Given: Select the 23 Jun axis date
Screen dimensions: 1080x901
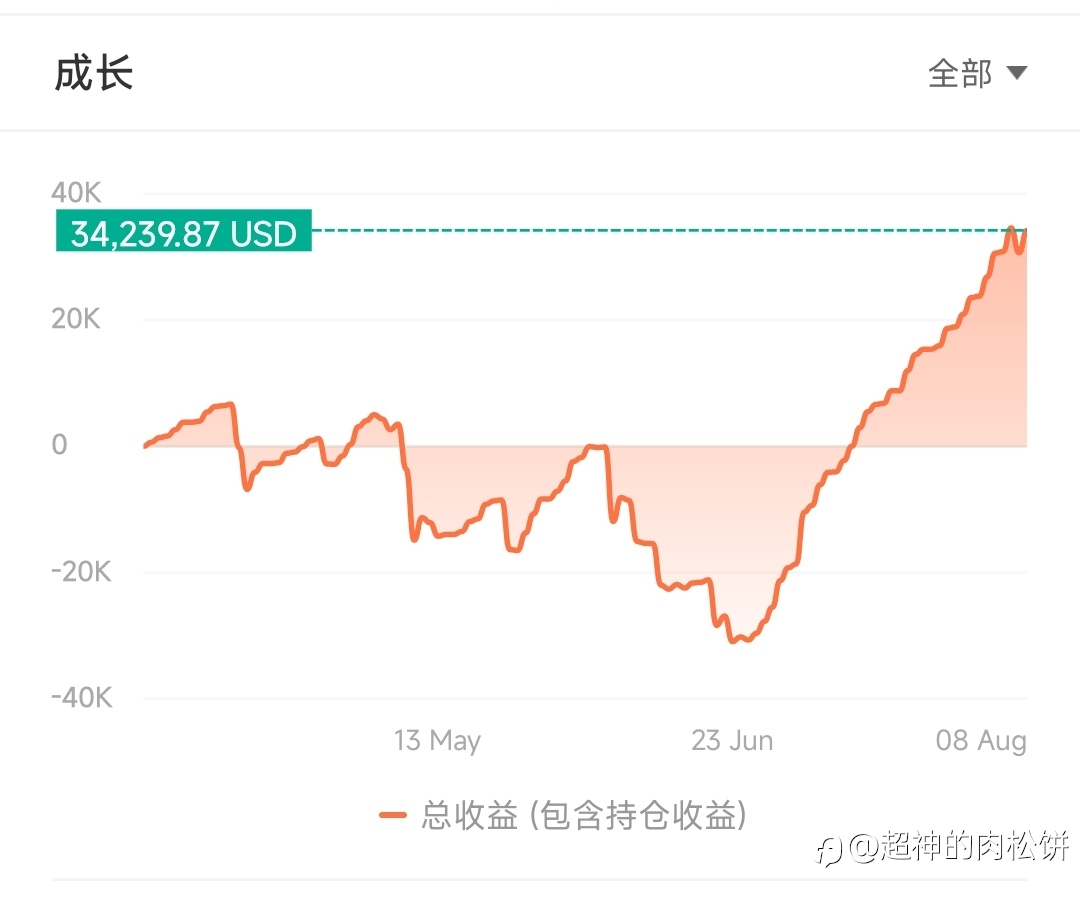Looking at the screenshot, I should click(x=732, y=741).
